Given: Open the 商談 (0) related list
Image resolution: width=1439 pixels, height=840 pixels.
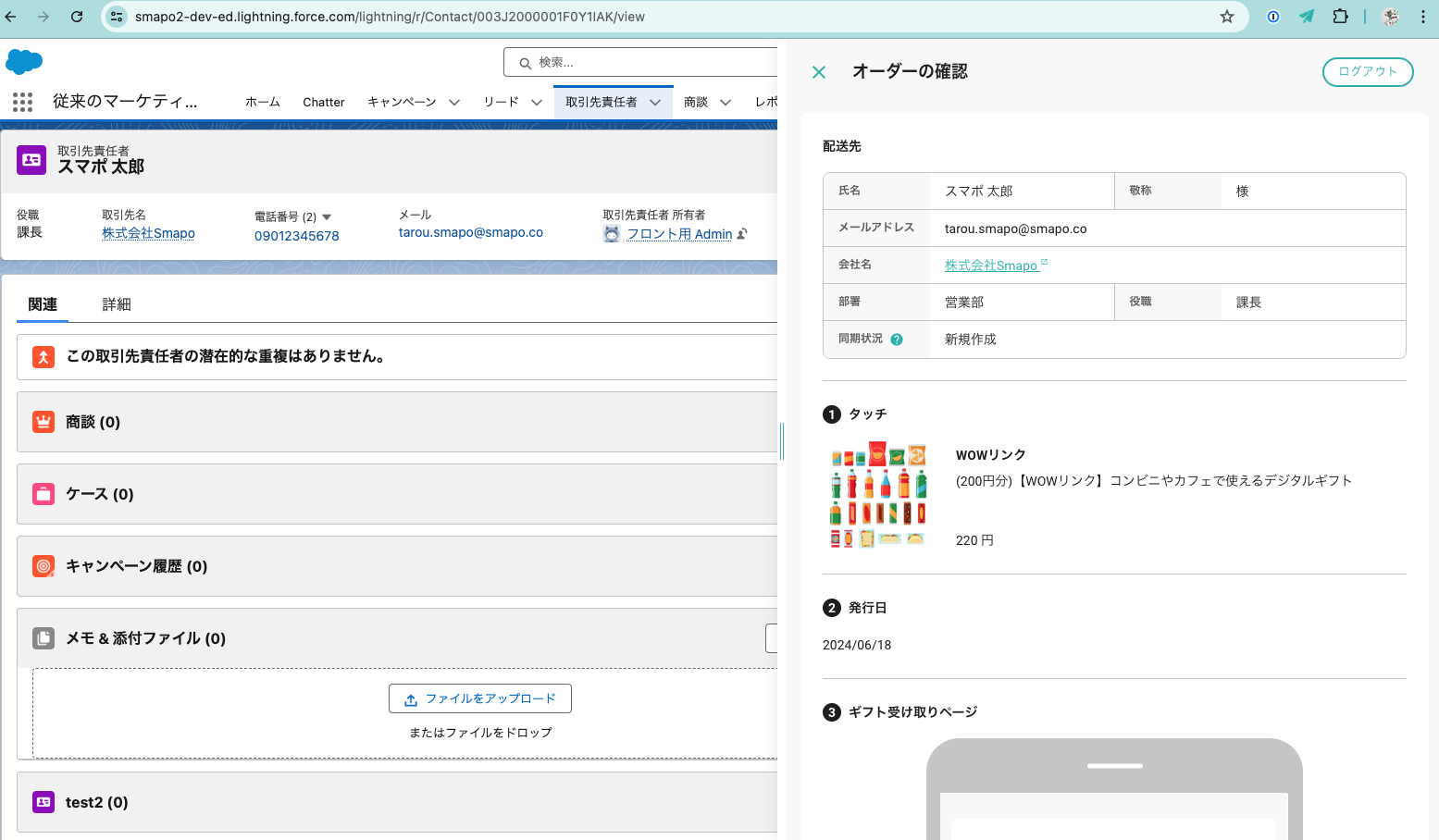Looking at the screenshot, I should pyautogui.click(x=93, y=422).
